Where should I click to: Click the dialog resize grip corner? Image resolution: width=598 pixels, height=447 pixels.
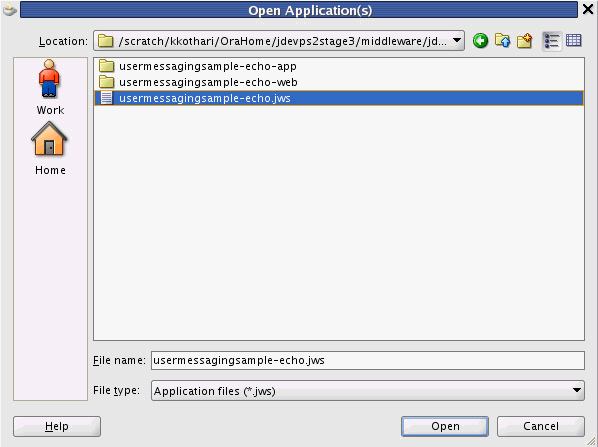coord(591,441)
